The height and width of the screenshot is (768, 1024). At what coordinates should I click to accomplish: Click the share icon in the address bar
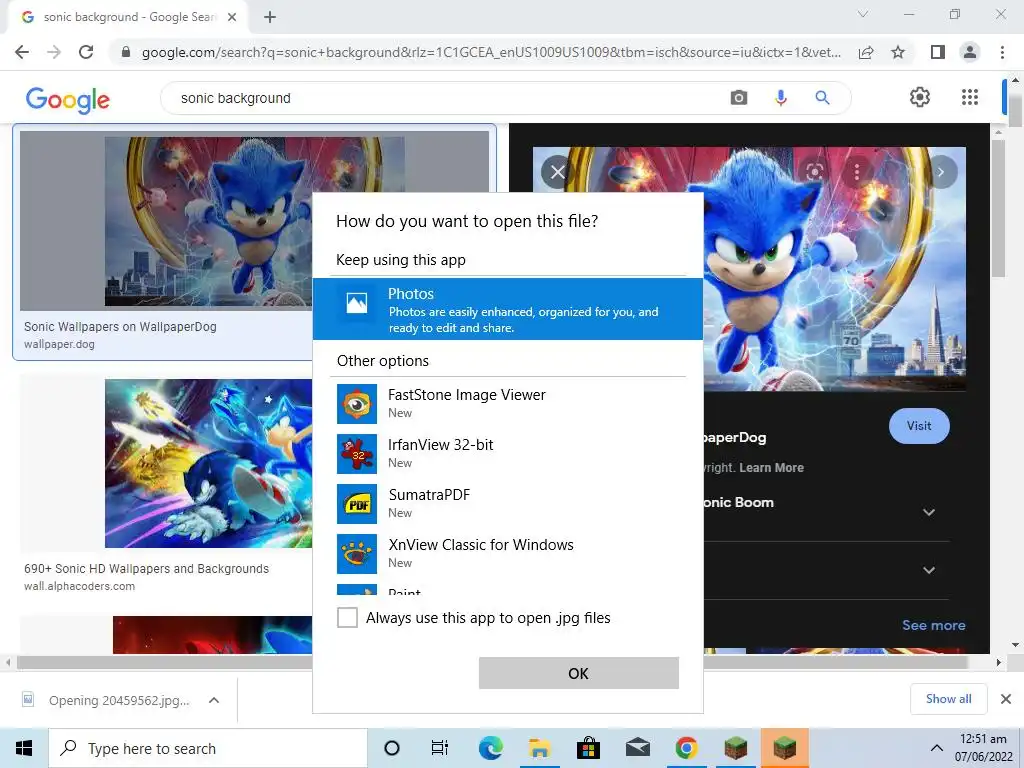click(866, 52)
